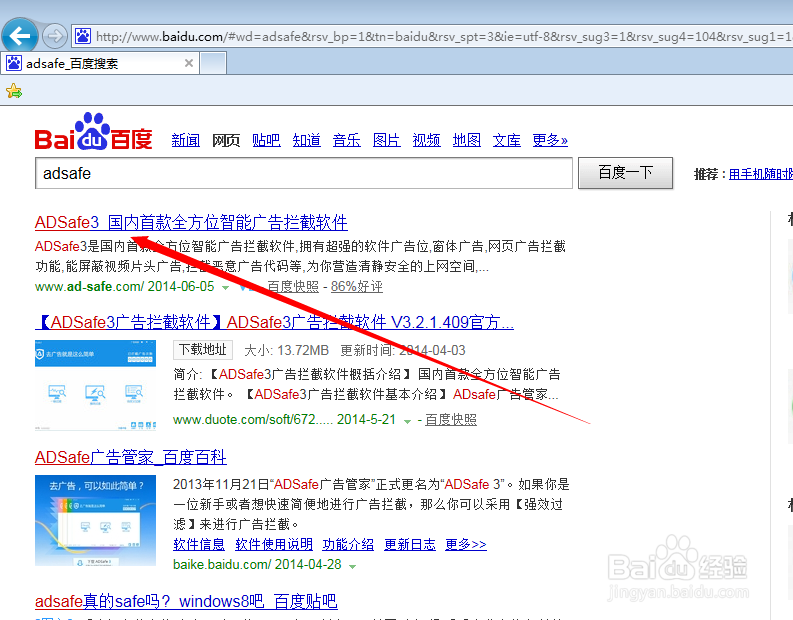
Task: Open 百度快照 for the ad-safe.com result
Action: coord(293,287)
